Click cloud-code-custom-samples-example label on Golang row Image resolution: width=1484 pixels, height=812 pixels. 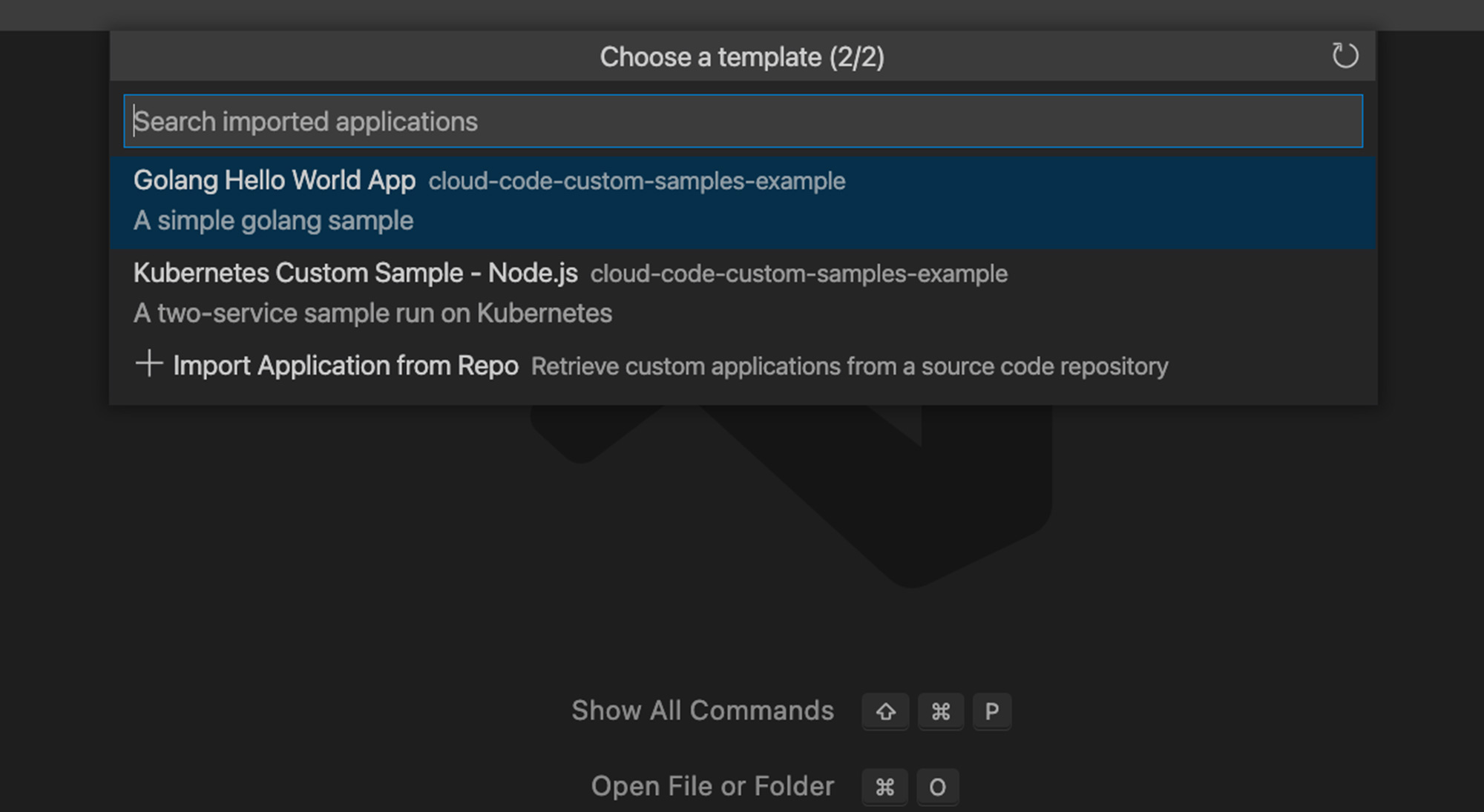pos(637,182)
